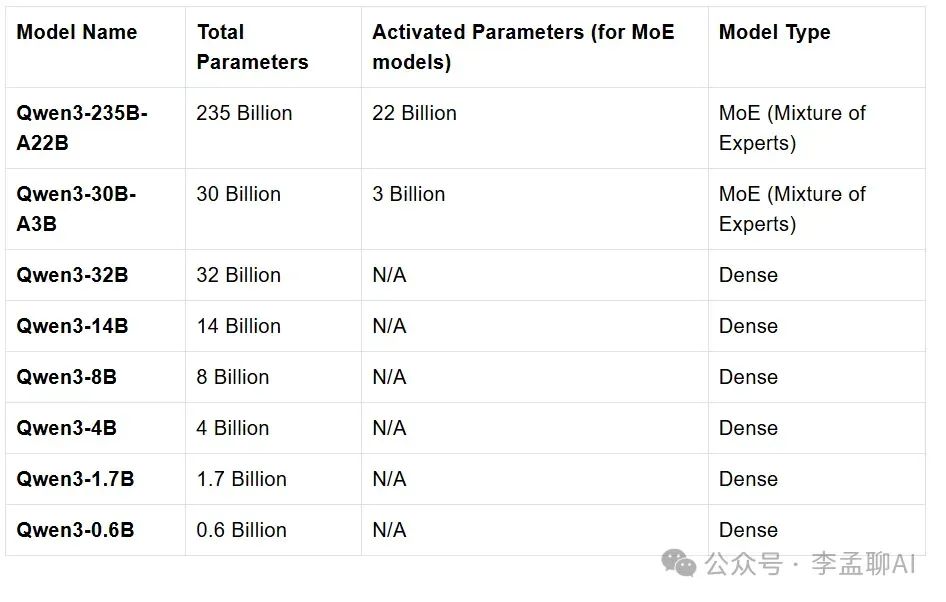946x602 pixels.
Task: Click the Activated Parameters column header
Action: [523, 47]
